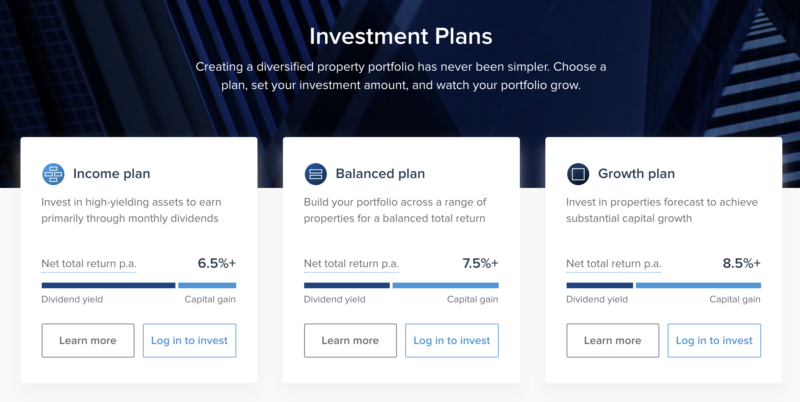Click Log in to invest on Growth plan
The width and height of the screenshot is (800, 402).
[x=714, y=340]
